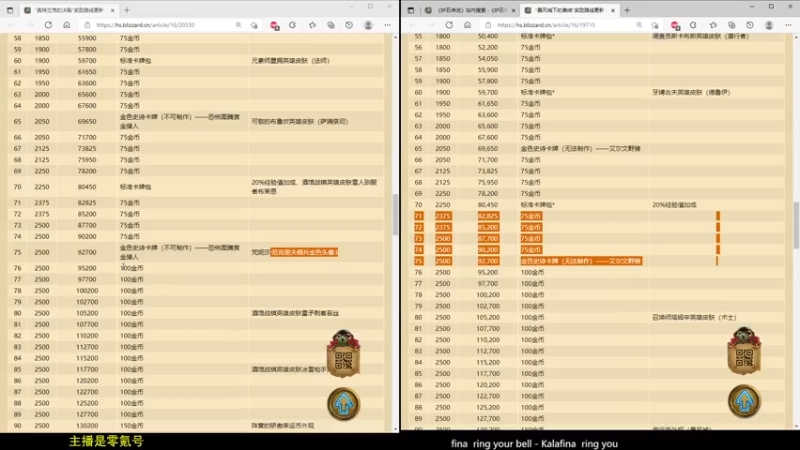Open Collections in left window toolbar
Image resolution: width=800 pixels, height=450 pixels.
click(331, 25)
